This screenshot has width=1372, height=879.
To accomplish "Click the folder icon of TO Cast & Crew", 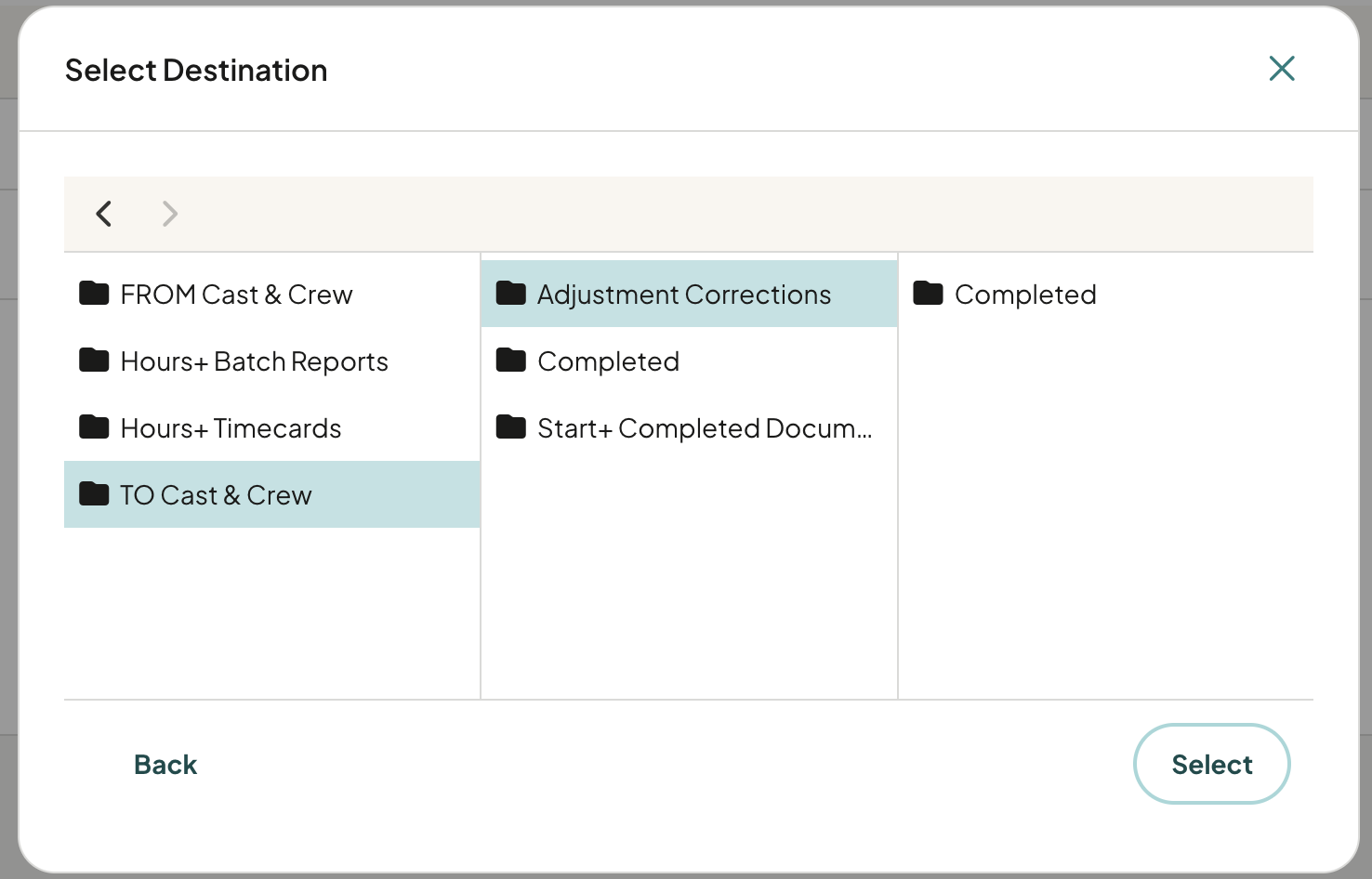I will tap(94, 494).
